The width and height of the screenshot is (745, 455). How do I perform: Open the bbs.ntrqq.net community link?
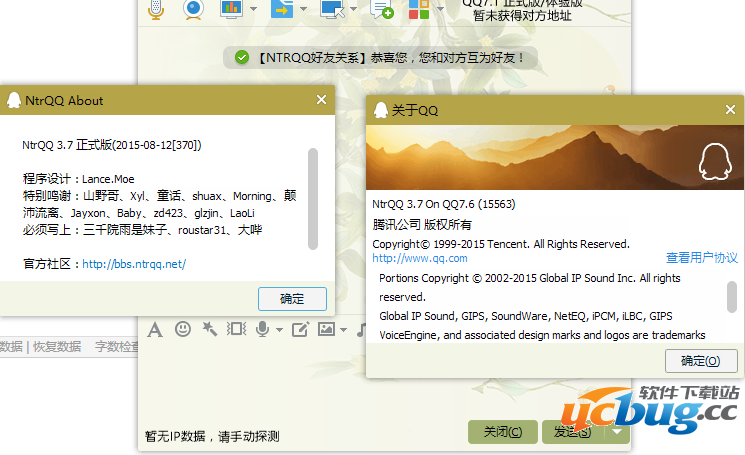(x=134, y=264)
